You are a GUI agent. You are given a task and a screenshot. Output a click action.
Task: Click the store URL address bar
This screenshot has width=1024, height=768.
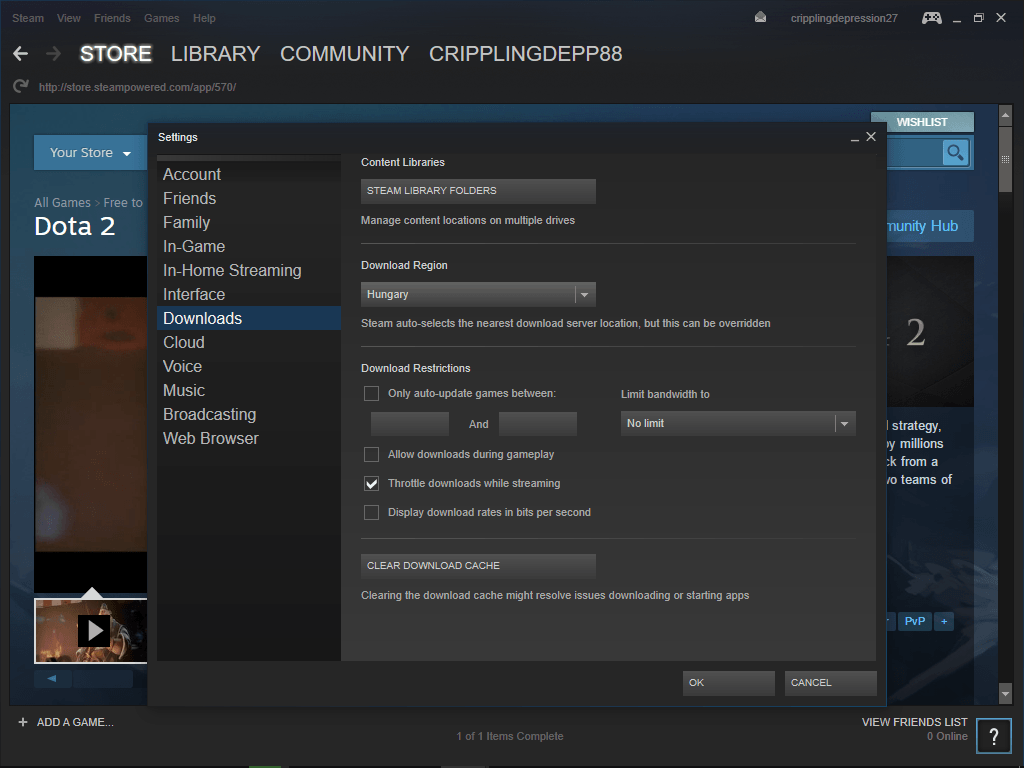pos(137,87)
